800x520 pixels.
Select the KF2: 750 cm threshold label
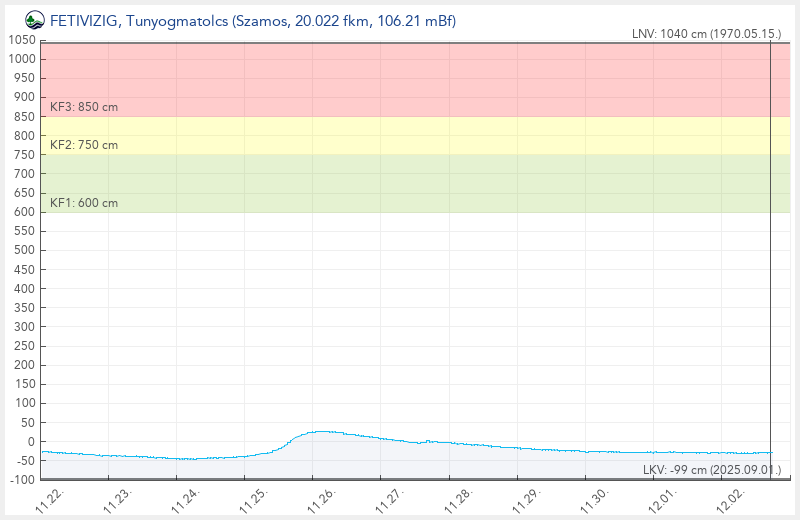84,145
